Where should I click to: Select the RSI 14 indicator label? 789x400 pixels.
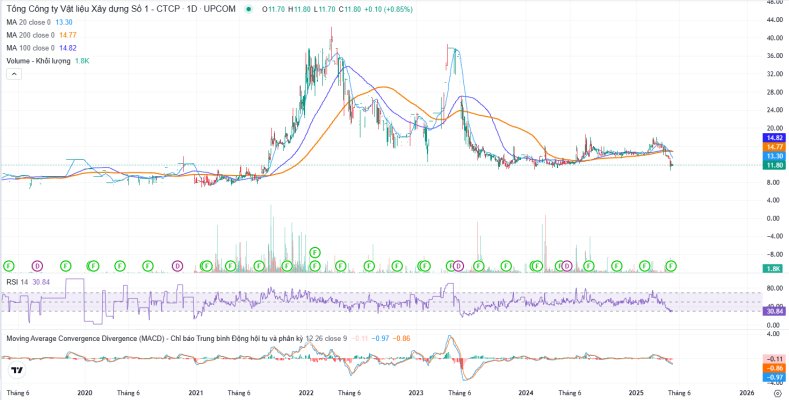click(x=17, y=283)
